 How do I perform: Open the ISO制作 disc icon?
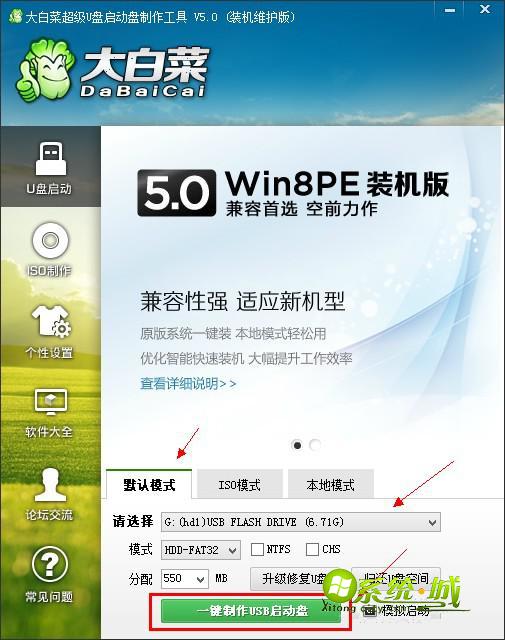pos(50,240)
